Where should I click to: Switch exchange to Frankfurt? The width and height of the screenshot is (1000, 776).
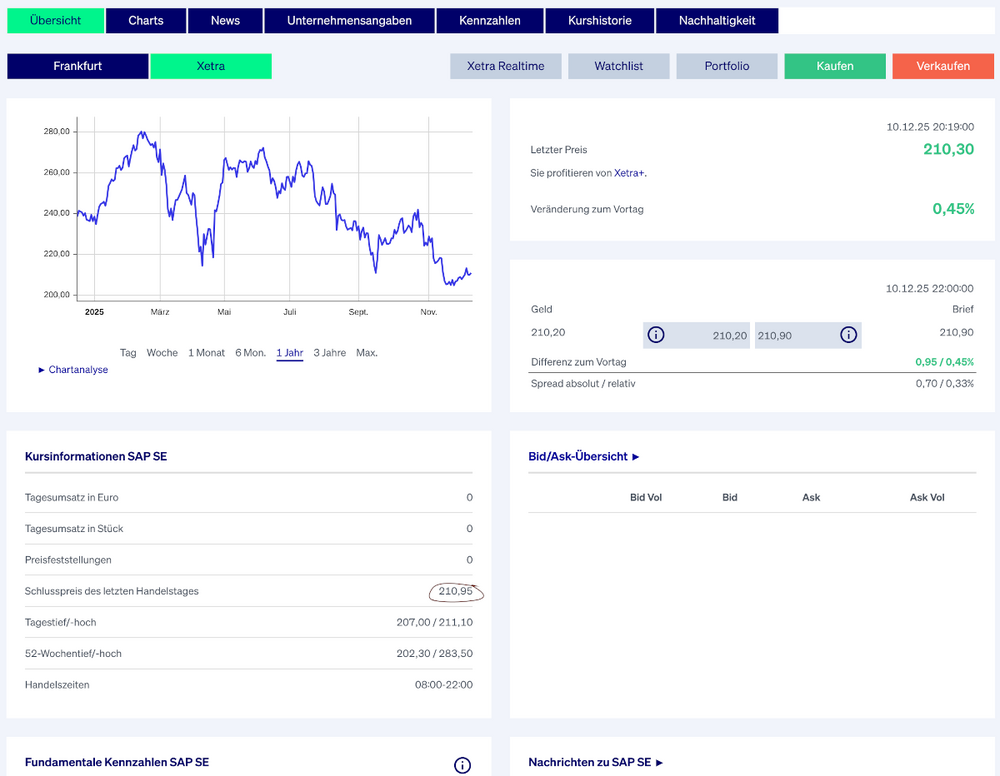[x=77, y=65]
